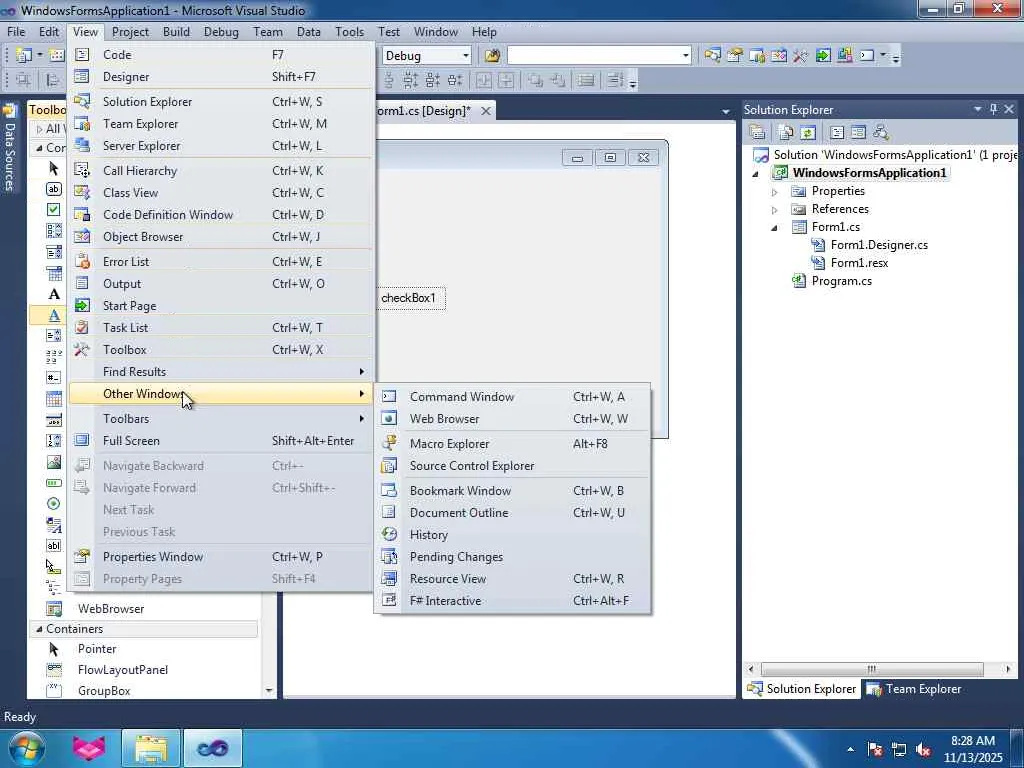This screenshot has width=1024, height=768.
Task: Click the toolbox scroll down arrow
Action: pos(269,690)
